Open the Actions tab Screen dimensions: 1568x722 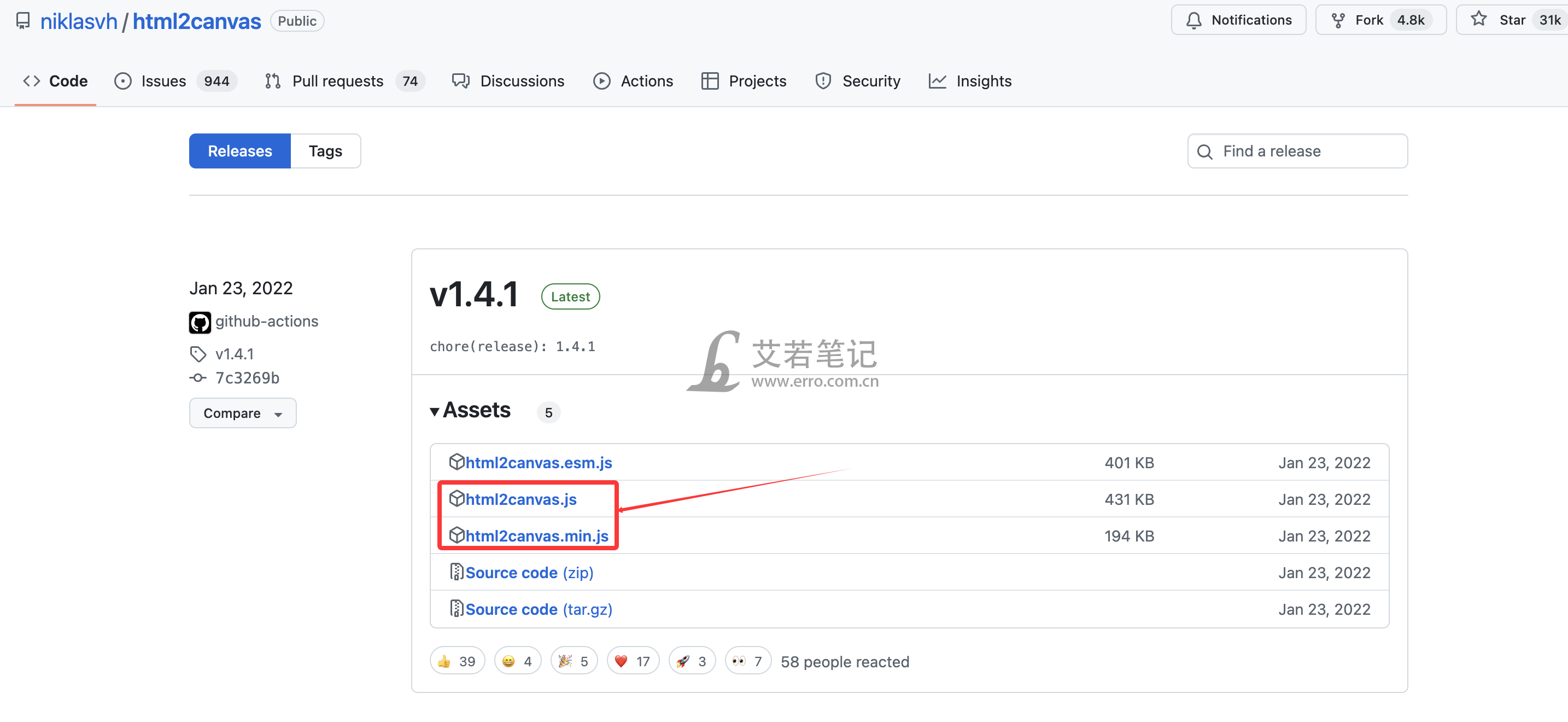[633, 81]
